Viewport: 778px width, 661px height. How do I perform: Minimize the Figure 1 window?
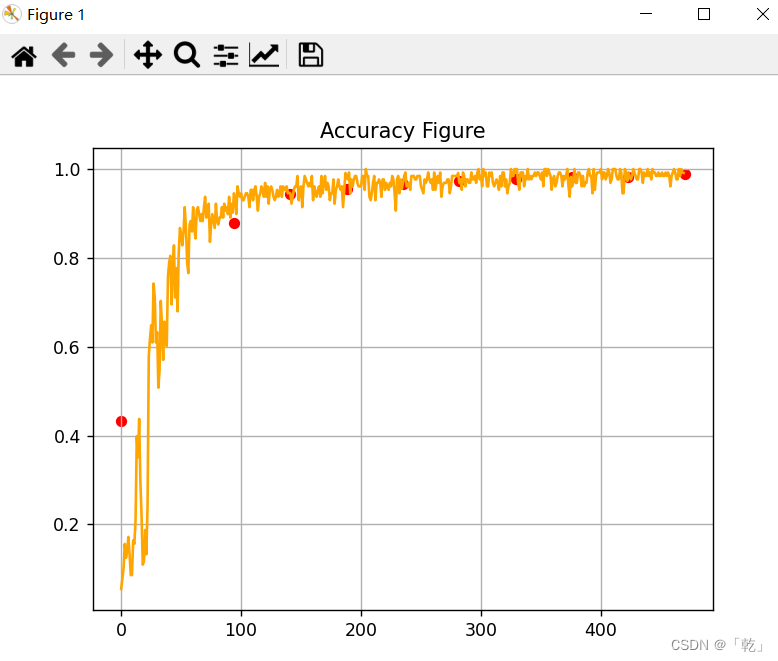click(x=646, y=14)
